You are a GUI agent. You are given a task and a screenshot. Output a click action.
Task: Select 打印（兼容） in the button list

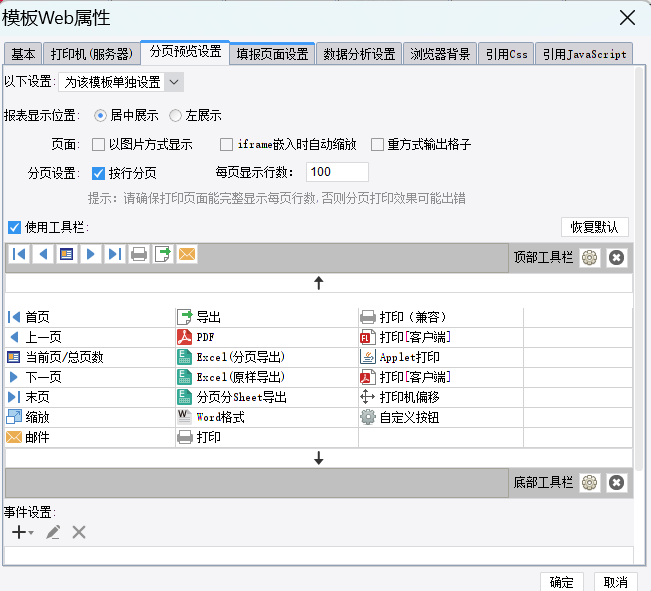point(441,317)
